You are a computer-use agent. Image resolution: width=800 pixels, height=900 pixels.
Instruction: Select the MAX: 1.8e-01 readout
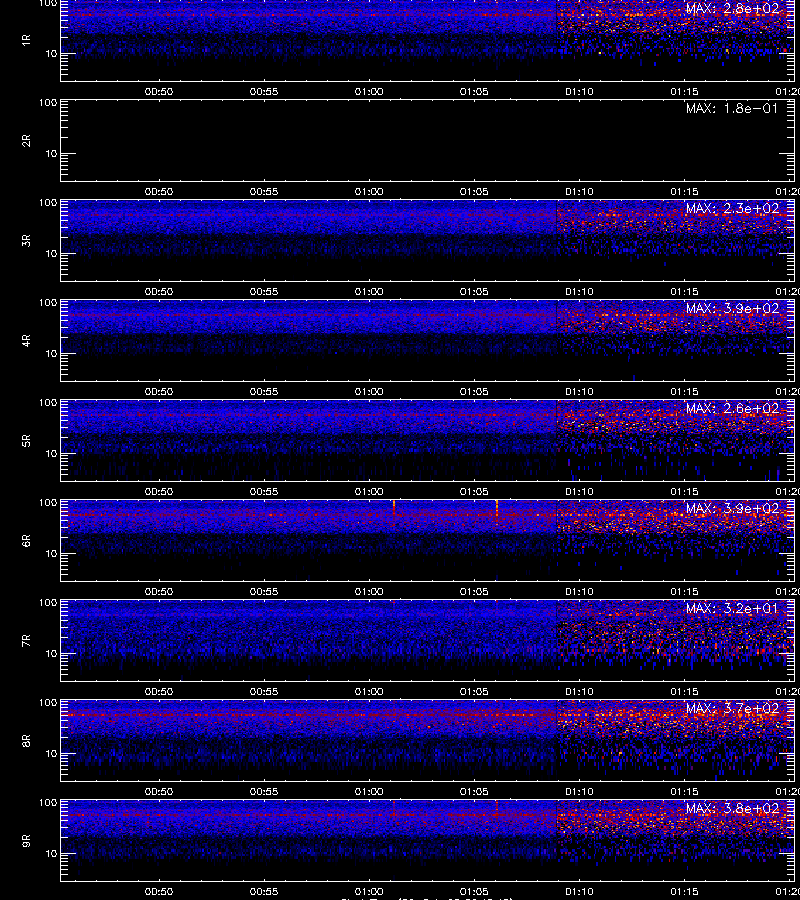pos(732,108)
